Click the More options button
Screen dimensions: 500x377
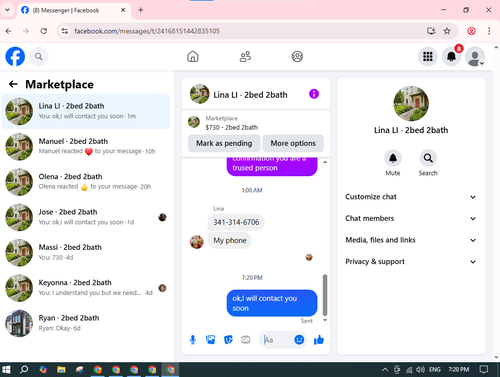pos(293,143)
